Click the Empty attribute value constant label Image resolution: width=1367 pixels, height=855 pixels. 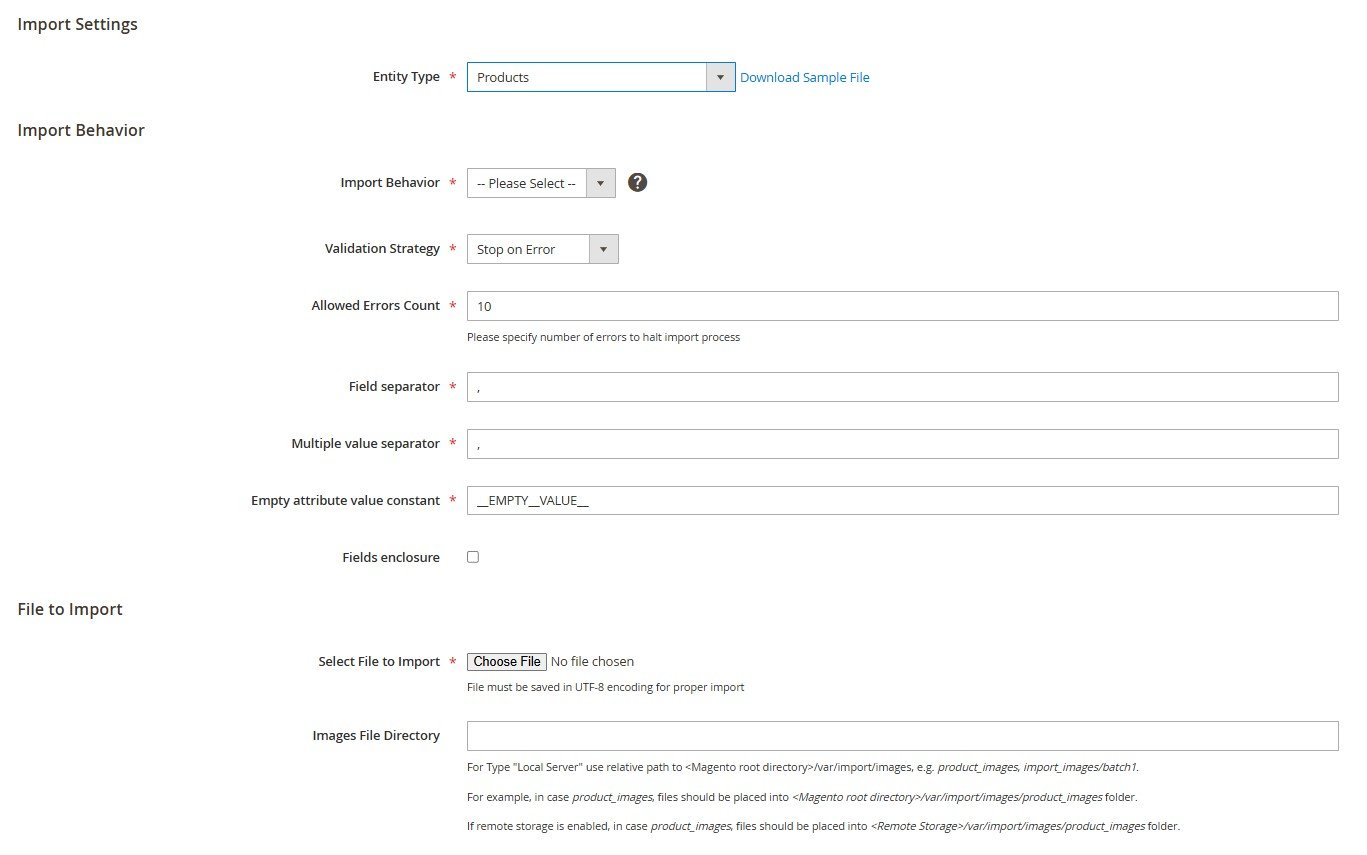tap(345, 500)
